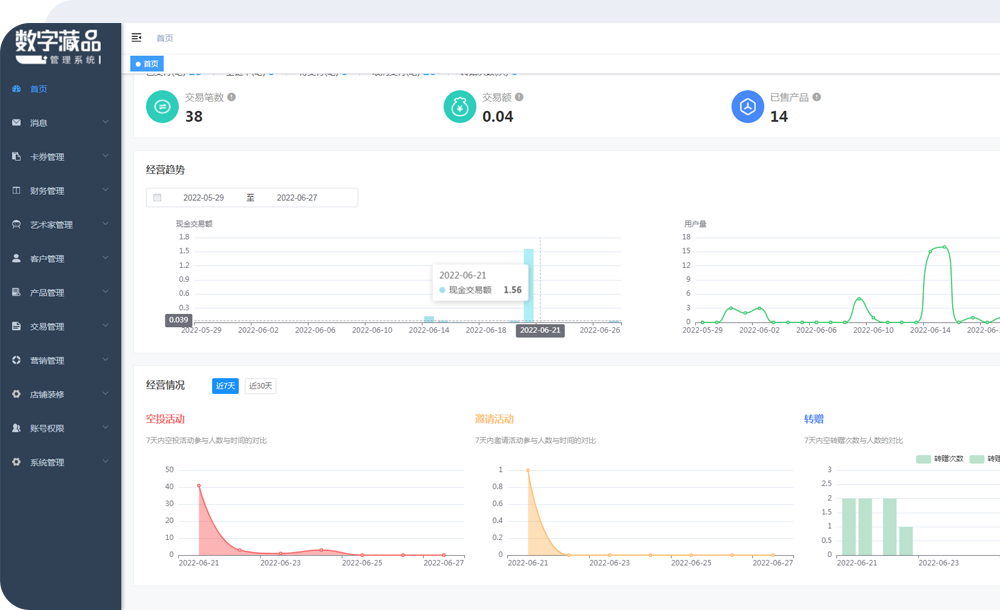The image size is (1000, 610).
Task: Click the 已售产品 blue hexagon icon
Action: coord(747,107)
